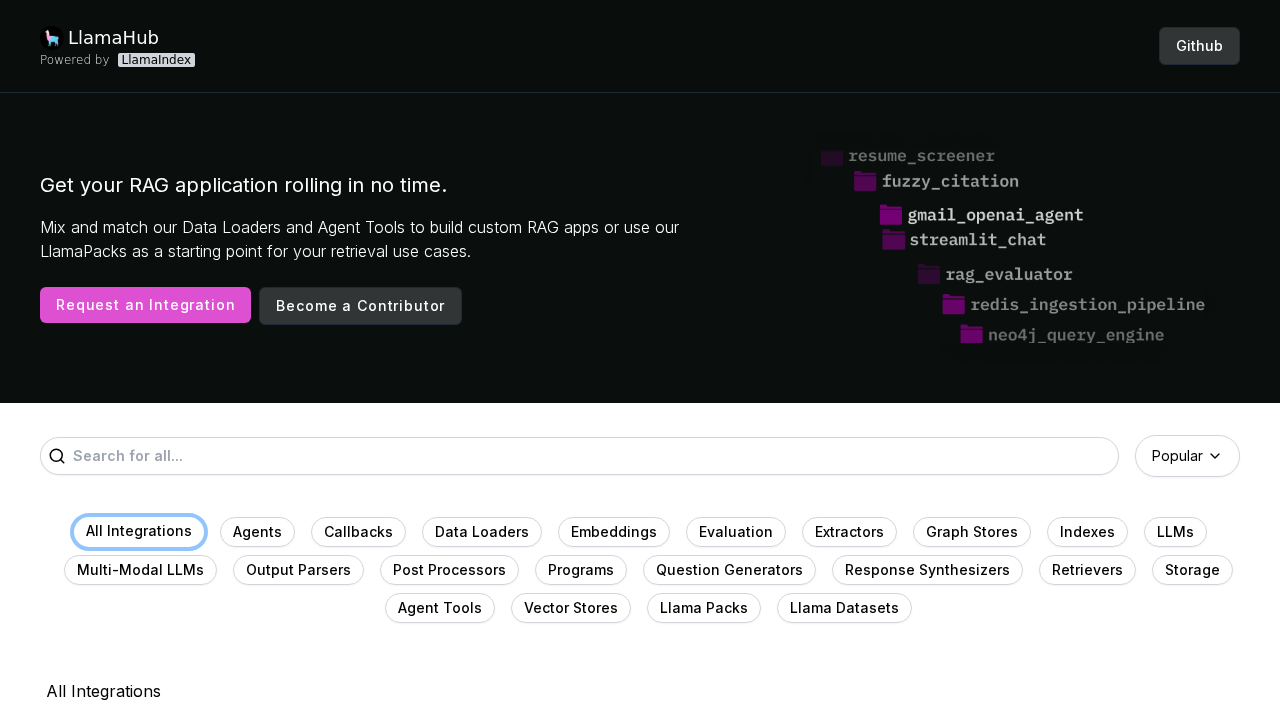This screenshot has width=1280, height=720.
Task: Open the fuzzy_citation folder icon
Action: [x=864, y=181]
